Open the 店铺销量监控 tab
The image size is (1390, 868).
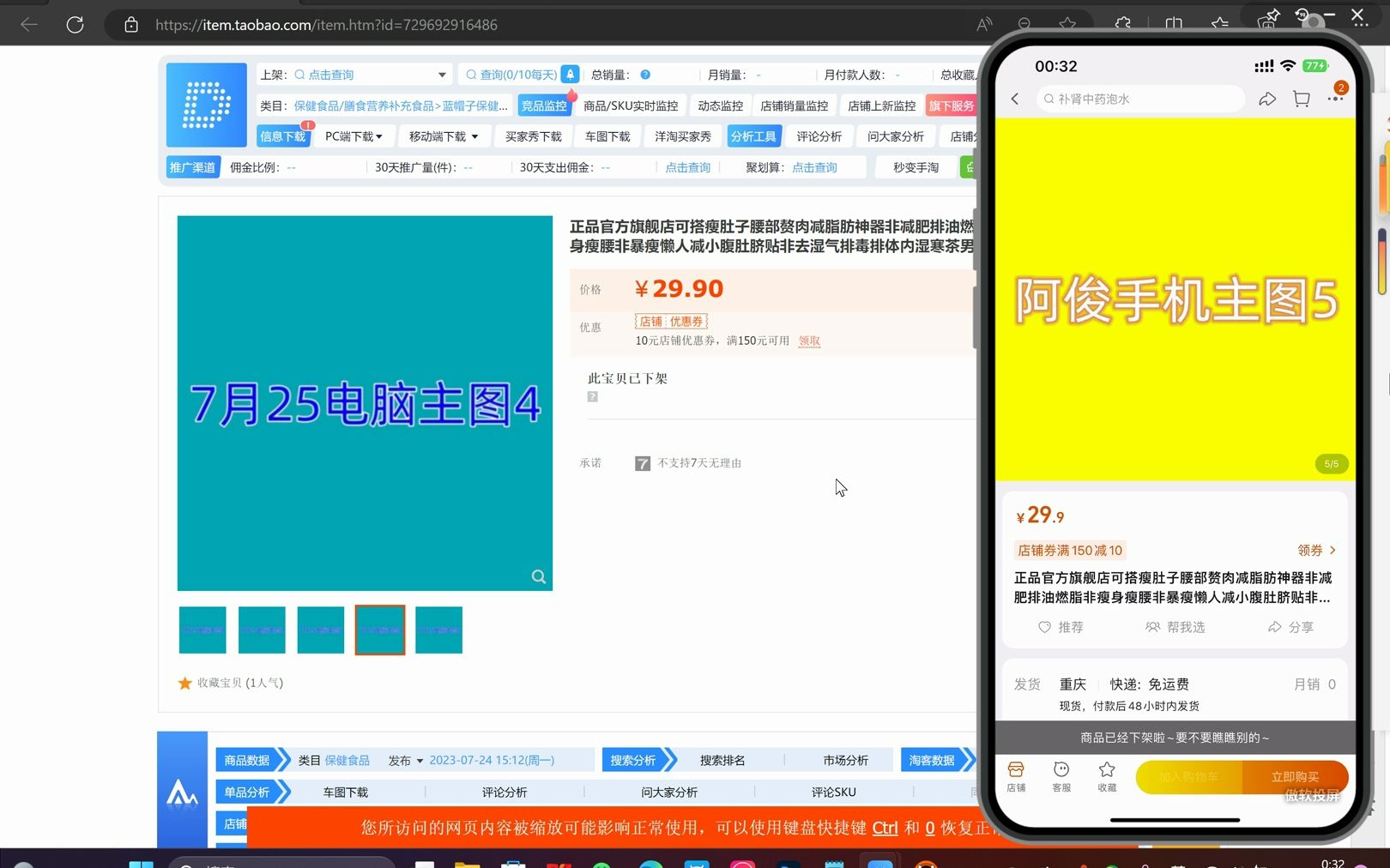[794, 105]
